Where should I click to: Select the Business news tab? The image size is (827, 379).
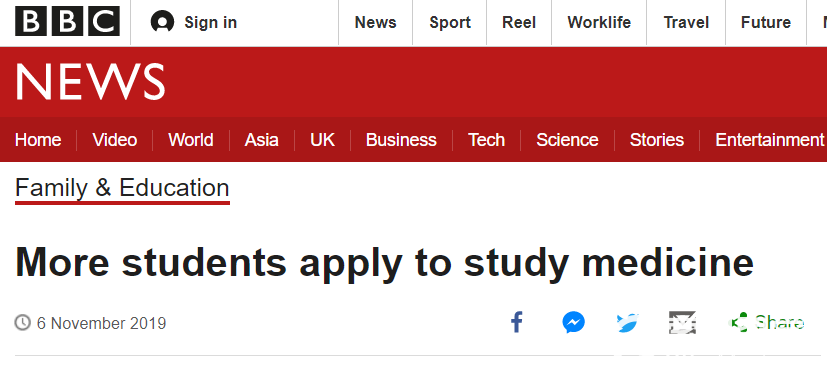click(x=401, y=140)
